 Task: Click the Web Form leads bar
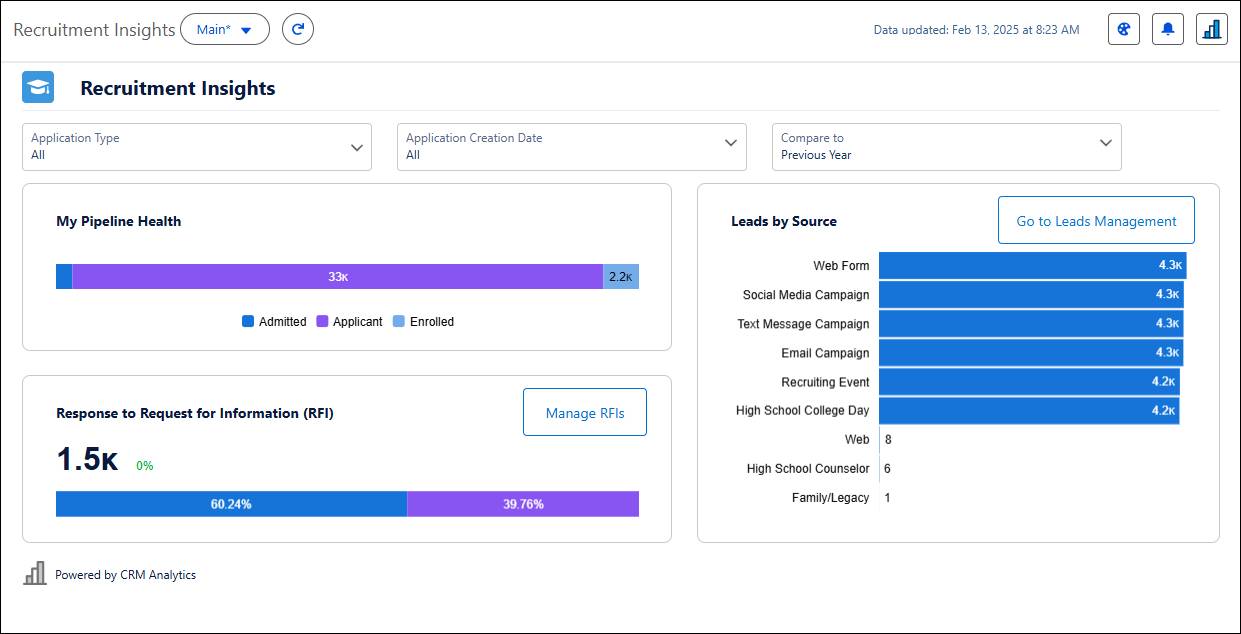[1032, 265]
